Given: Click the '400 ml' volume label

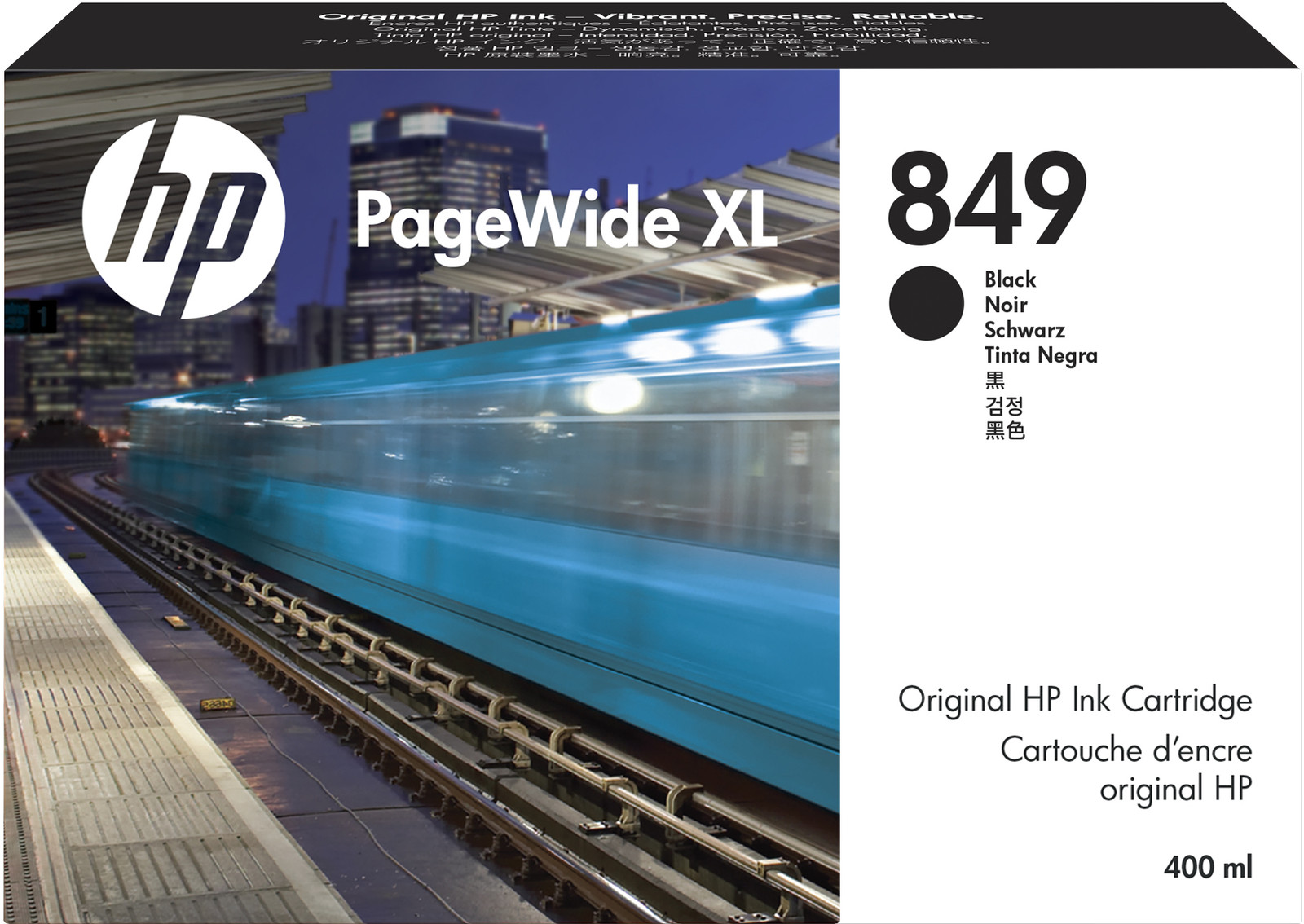Looking at the screenshot, I should 1208,867.
